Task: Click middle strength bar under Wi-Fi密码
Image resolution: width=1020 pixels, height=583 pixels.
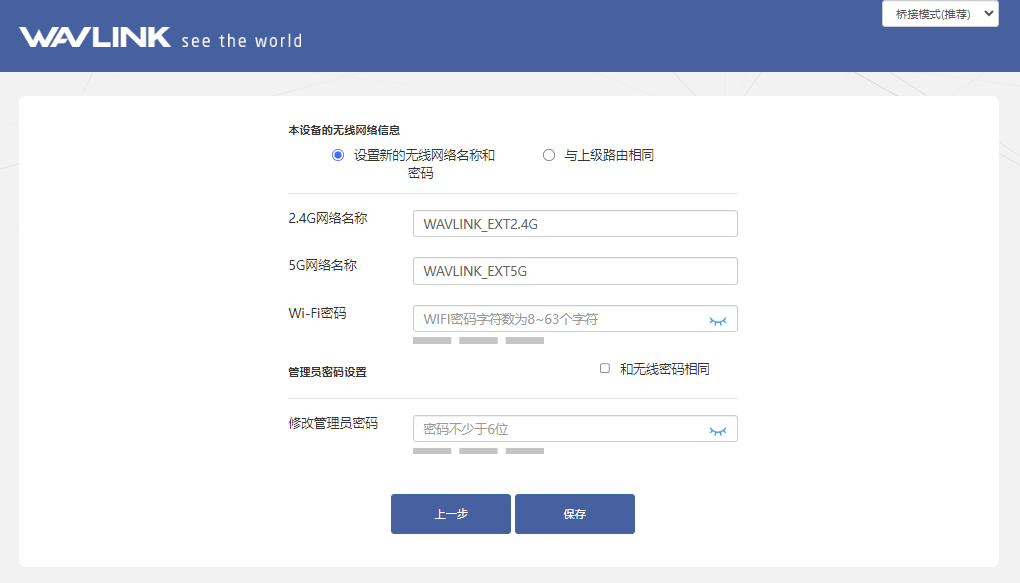Action: (x=478, y=341)
